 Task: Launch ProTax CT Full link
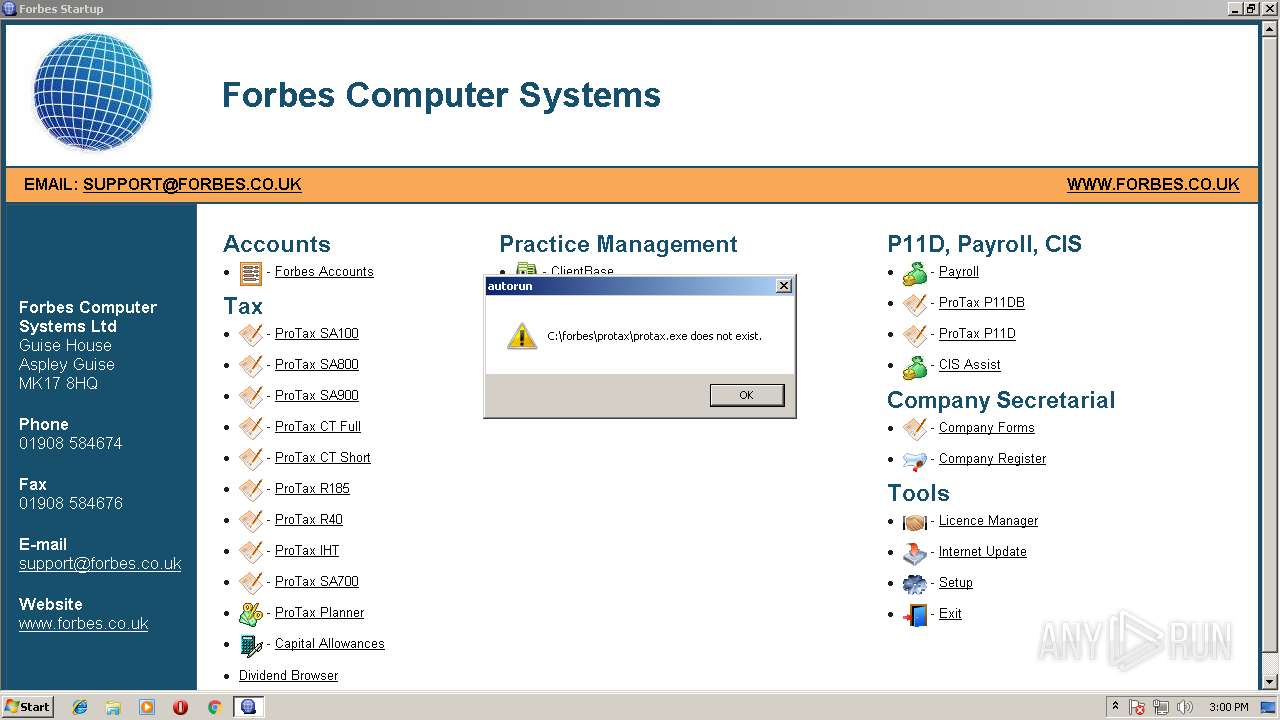(318, 427)
